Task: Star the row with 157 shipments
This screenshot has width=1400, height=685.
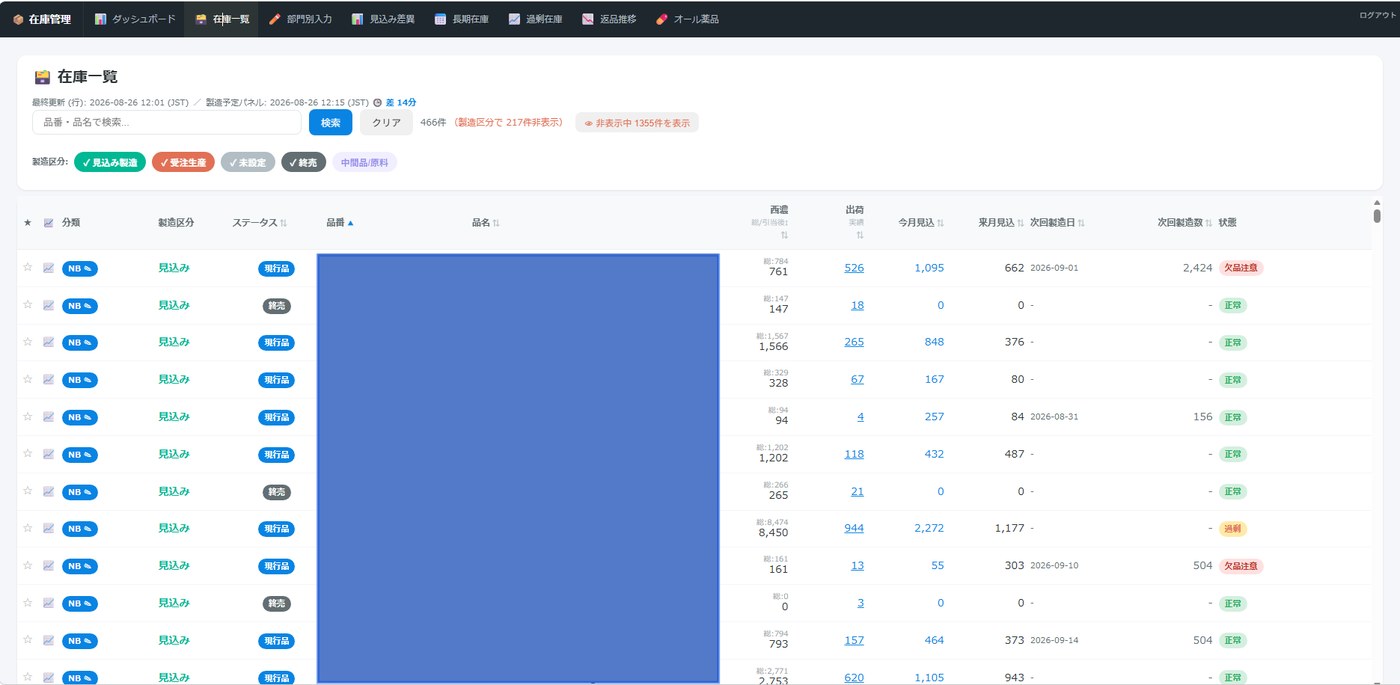Action: tap(28, 640)
